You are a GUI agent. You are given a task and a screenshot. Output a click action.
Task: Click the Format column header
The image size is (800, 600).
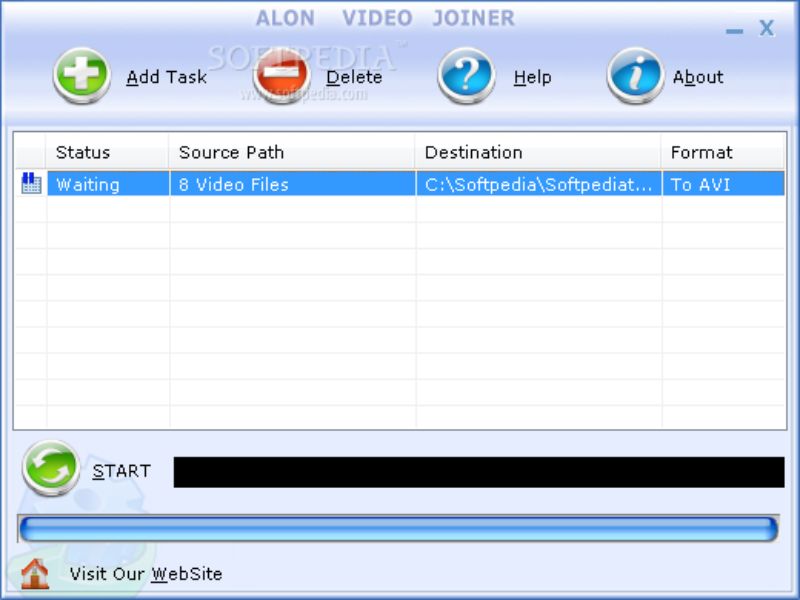[x=701, y=152]
